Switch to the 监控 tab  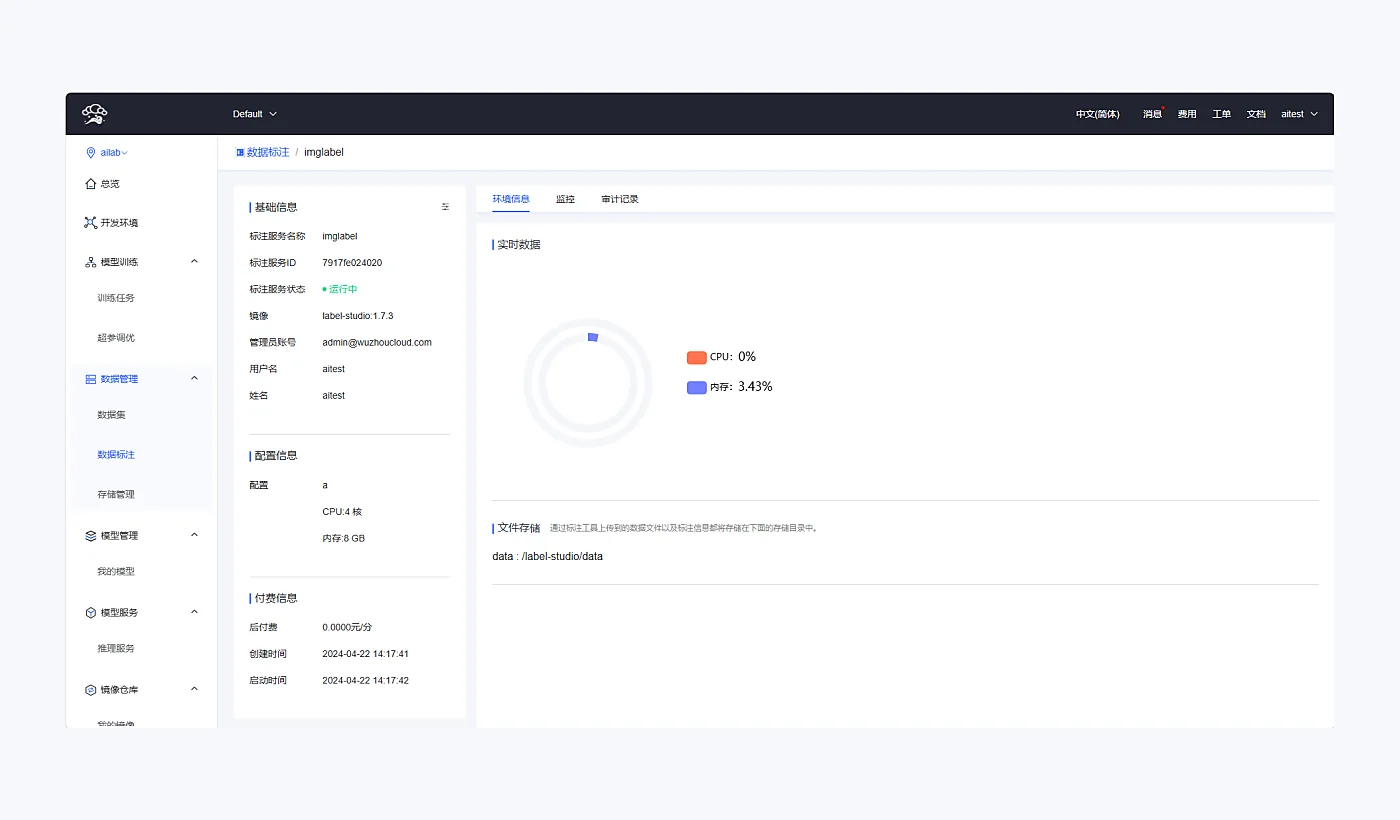click(x=566, y=199)
